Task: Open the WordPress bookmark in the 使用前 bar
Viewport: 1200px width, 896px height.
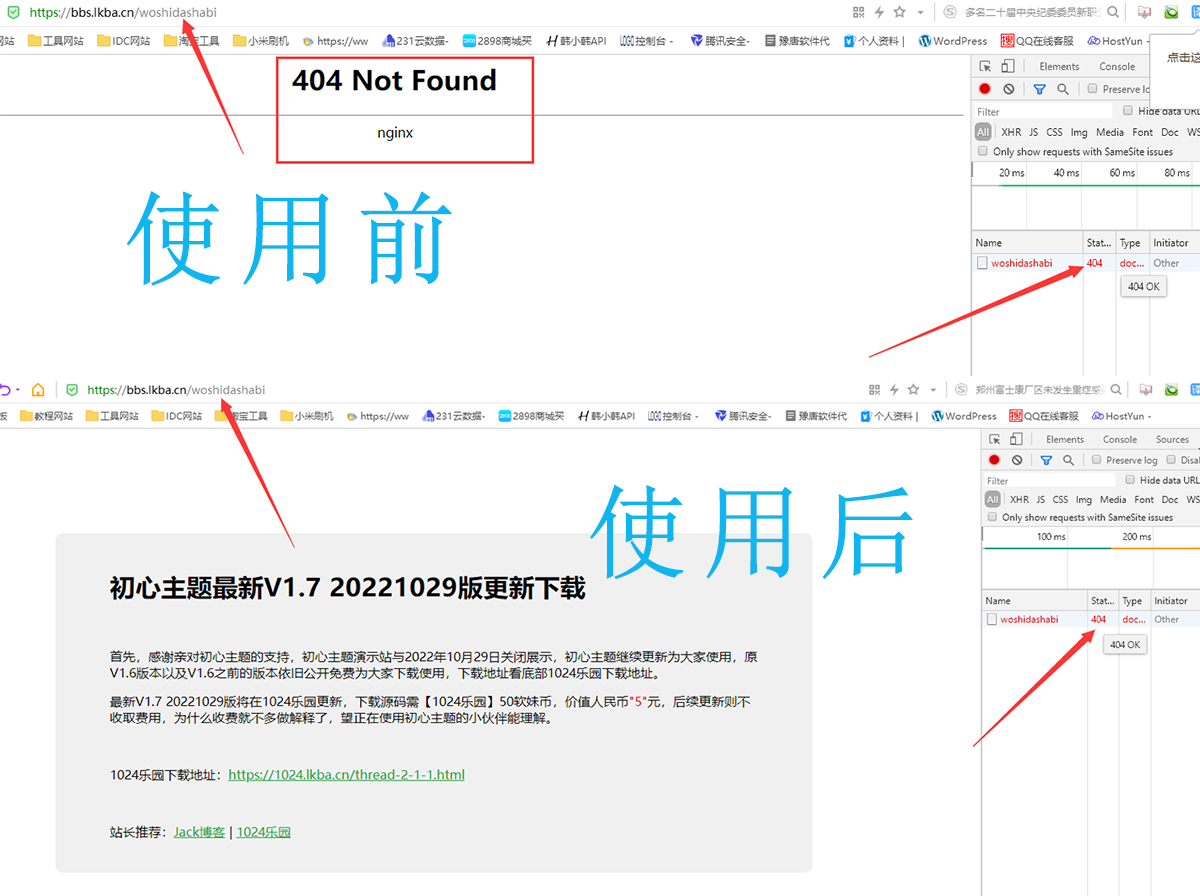Action: coord(953,41)
